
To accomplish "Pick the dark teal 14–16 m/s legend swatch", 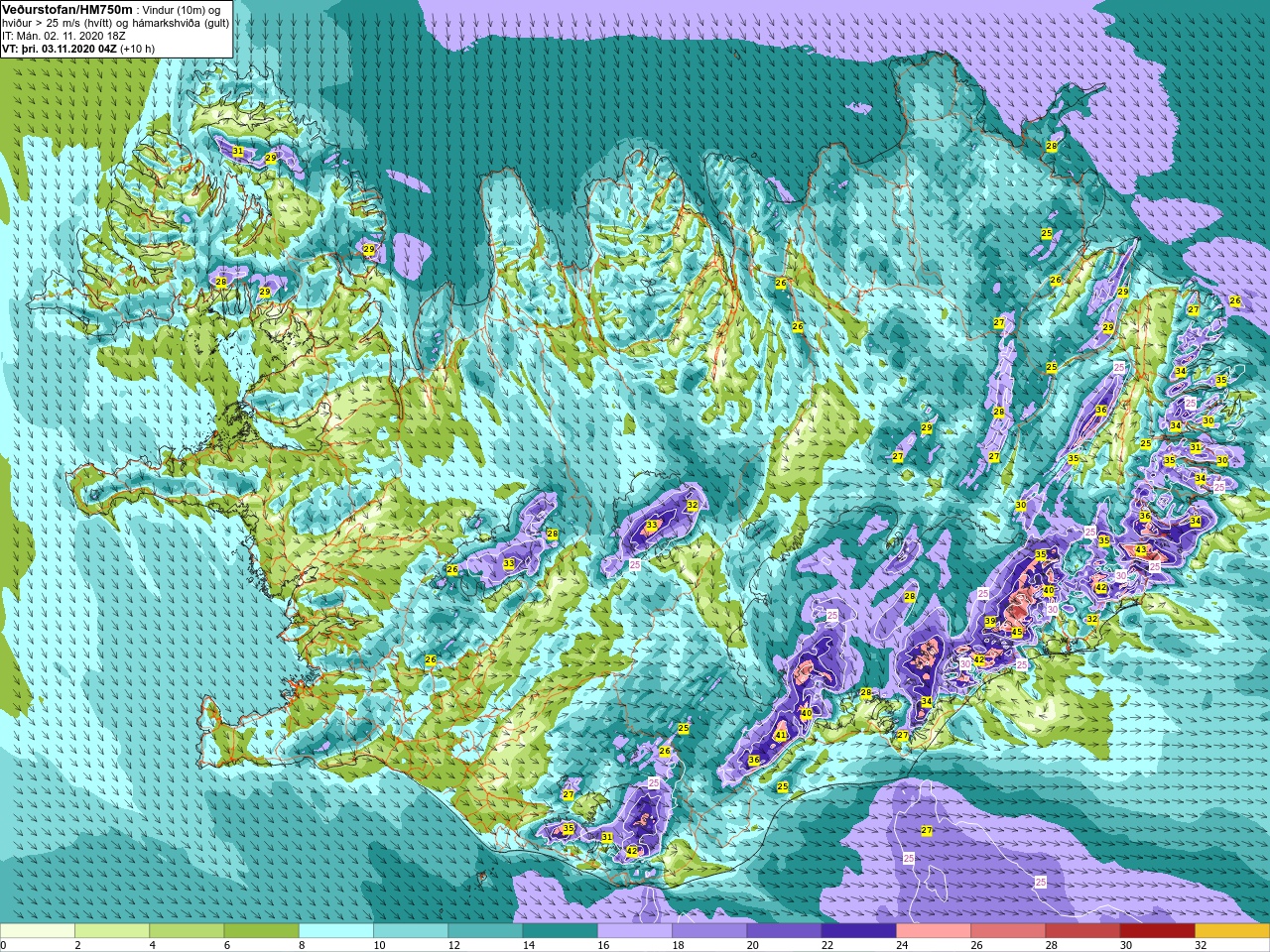I will pos(561,930).
